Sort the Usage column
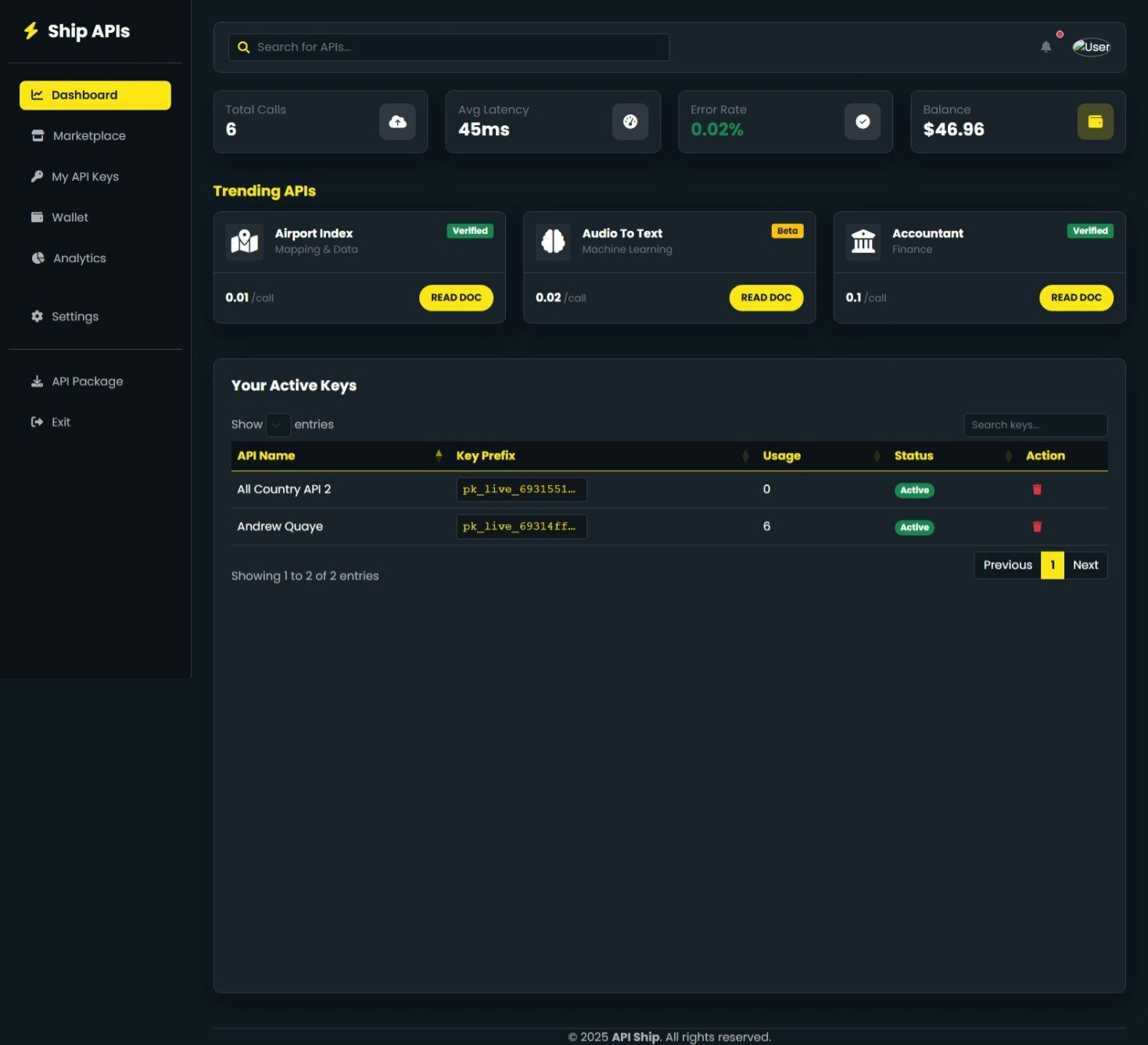Screen dimensions: 1148x1045 781,455
